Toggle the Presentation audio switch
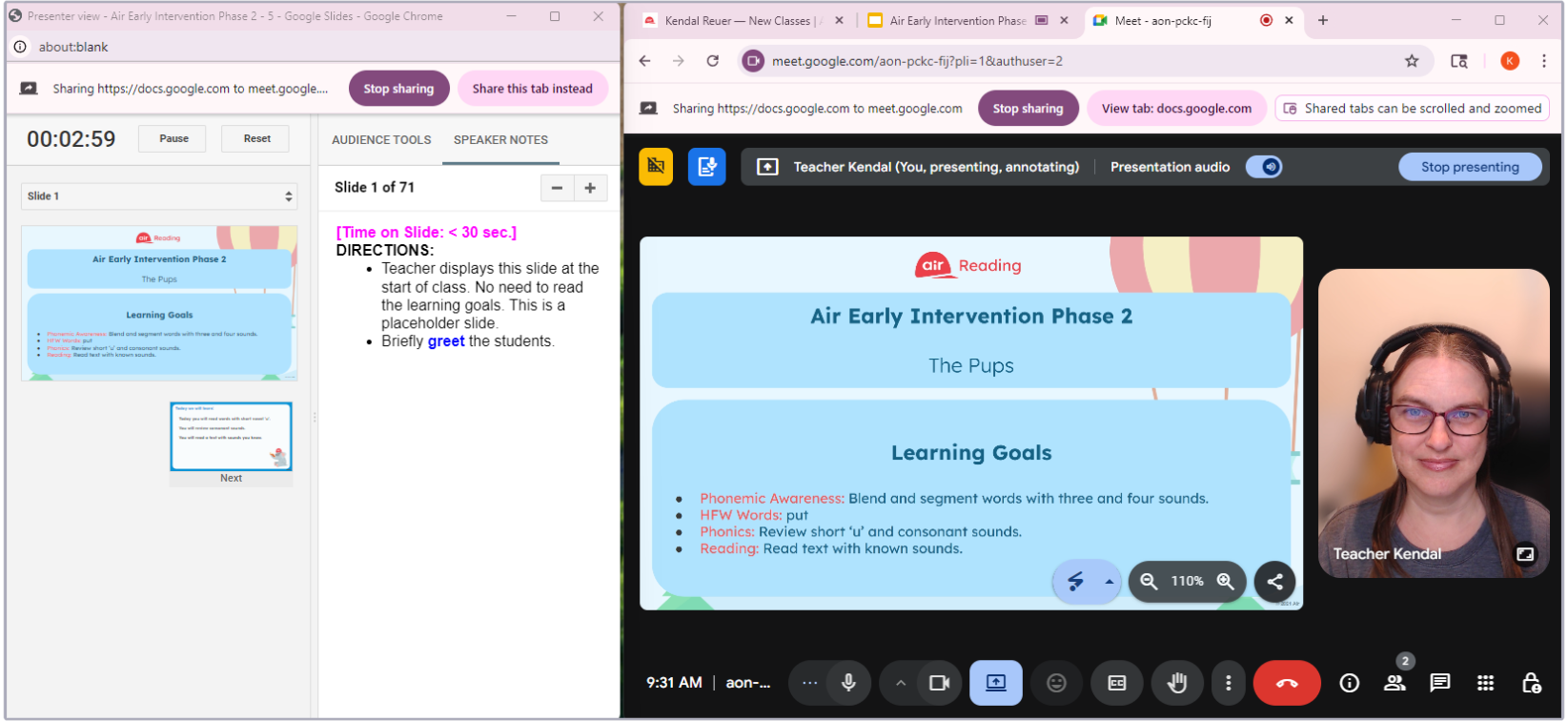Viewport: 1568px width, 721px height. pos(1264,167)
